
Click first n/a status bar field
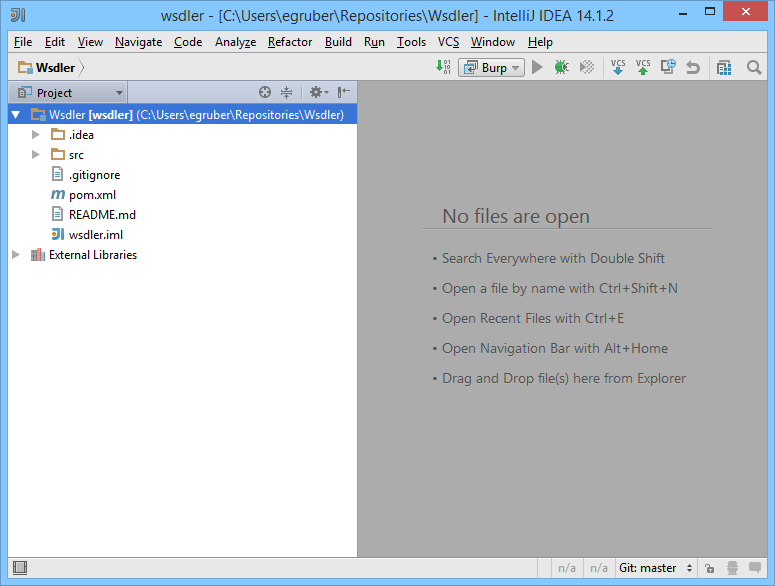click(x=566, y=568)
